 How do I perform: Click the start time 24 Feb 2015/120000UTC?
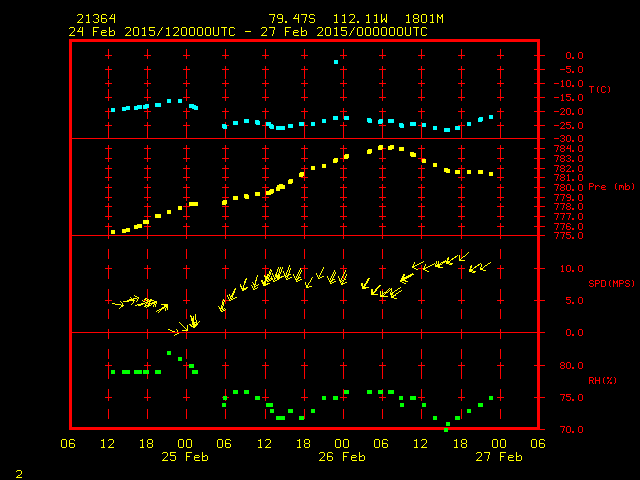pyautogui.click(x=152, y=32)
